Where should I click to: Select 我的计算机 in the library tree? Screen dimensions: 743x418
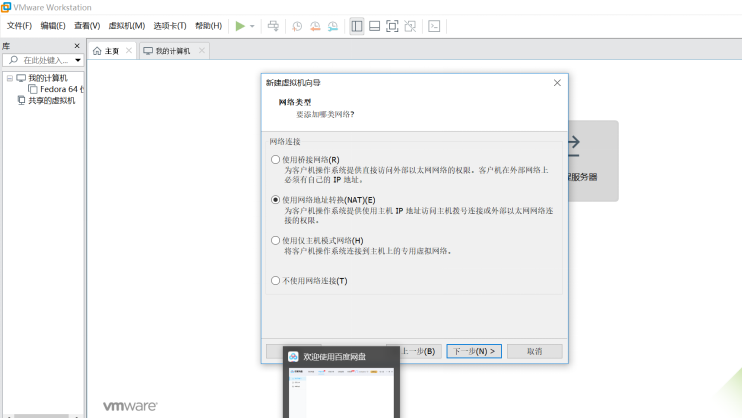tap(48, 78)
